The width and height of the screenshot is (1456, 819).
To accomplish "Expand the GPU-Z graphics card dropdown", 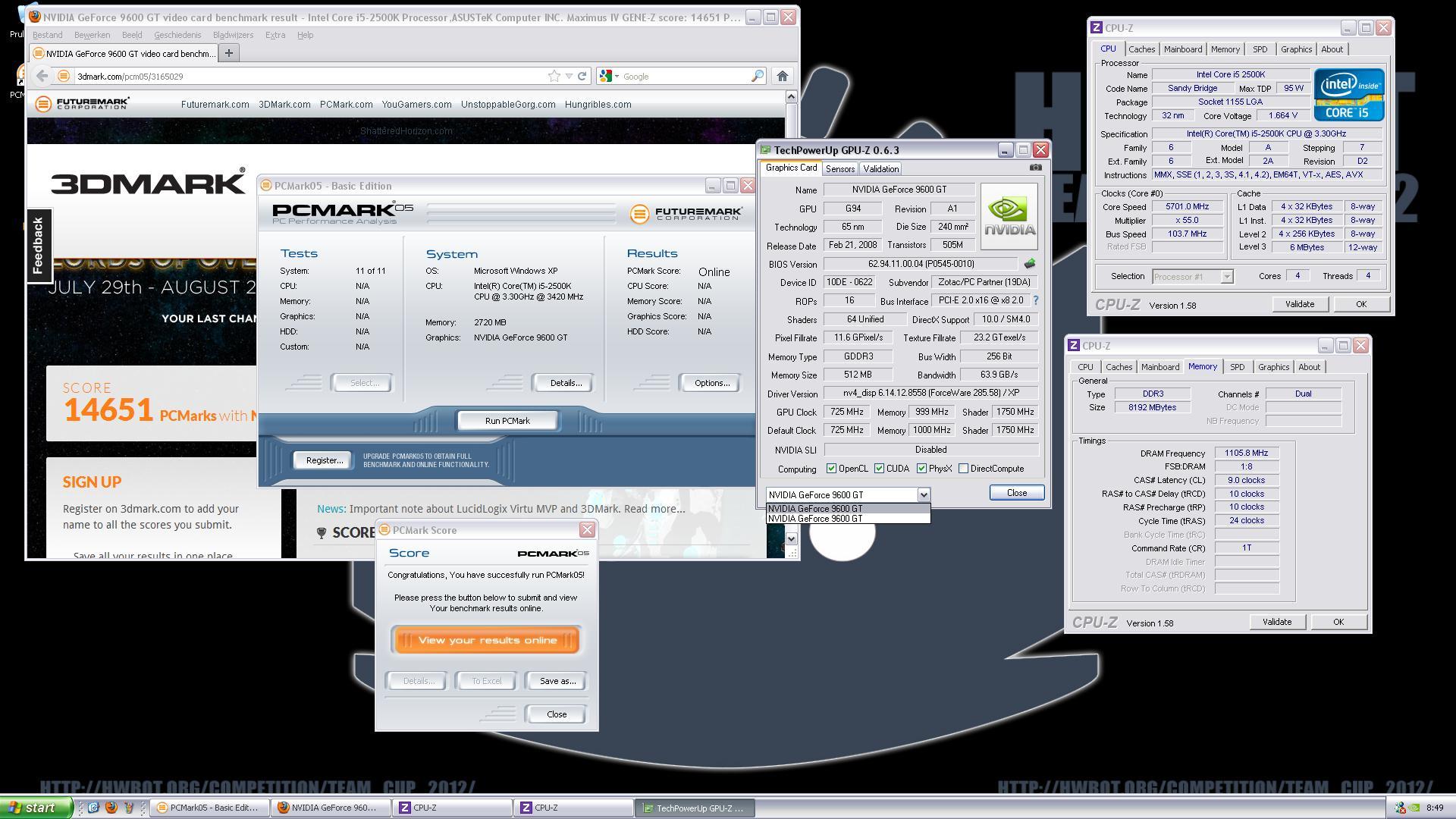I will [x=923, y=494].
